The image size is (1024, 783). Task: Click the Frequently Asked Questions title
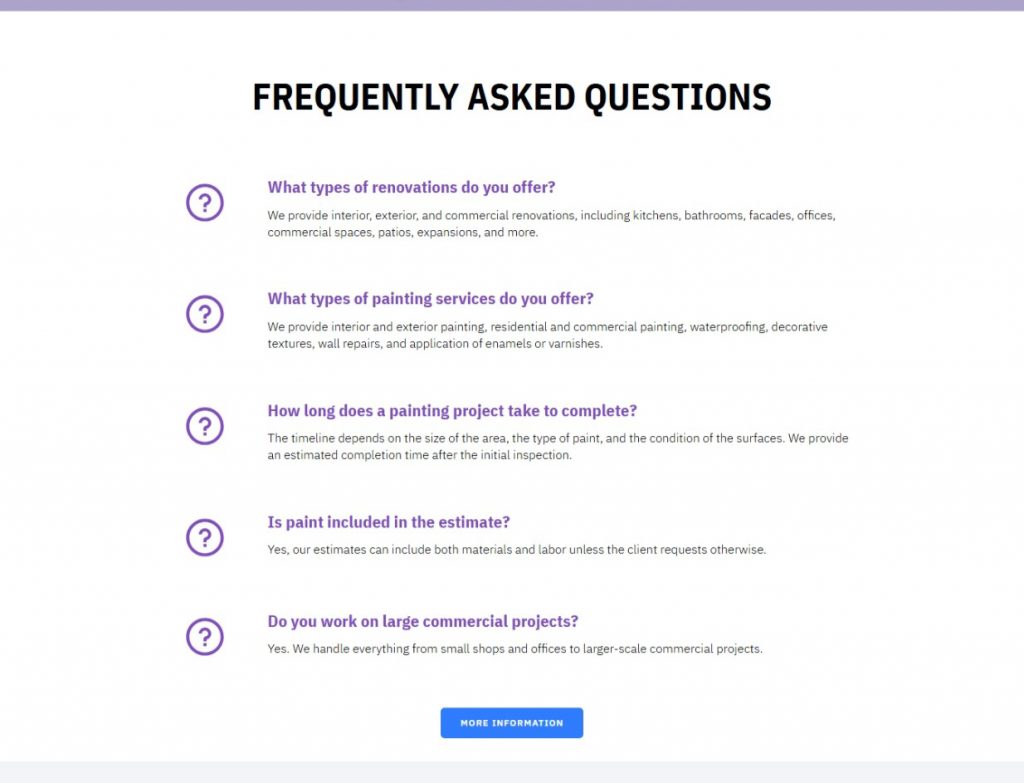coord(511,97)
